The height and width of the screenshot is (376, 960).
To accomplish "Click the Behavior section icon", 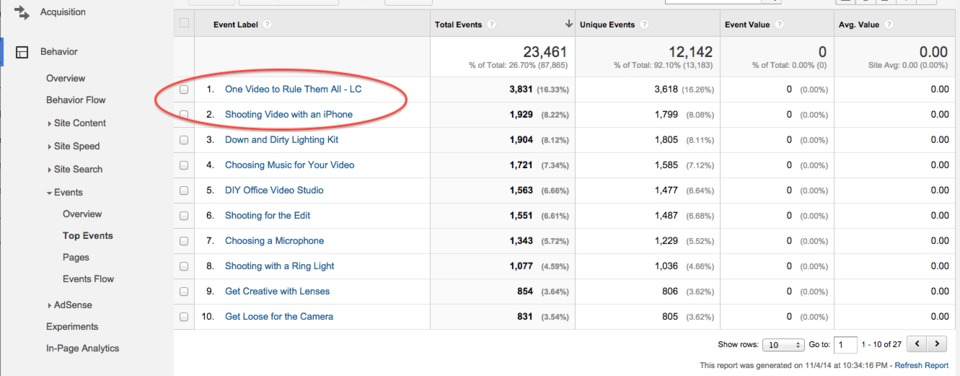I will [22, 52].
